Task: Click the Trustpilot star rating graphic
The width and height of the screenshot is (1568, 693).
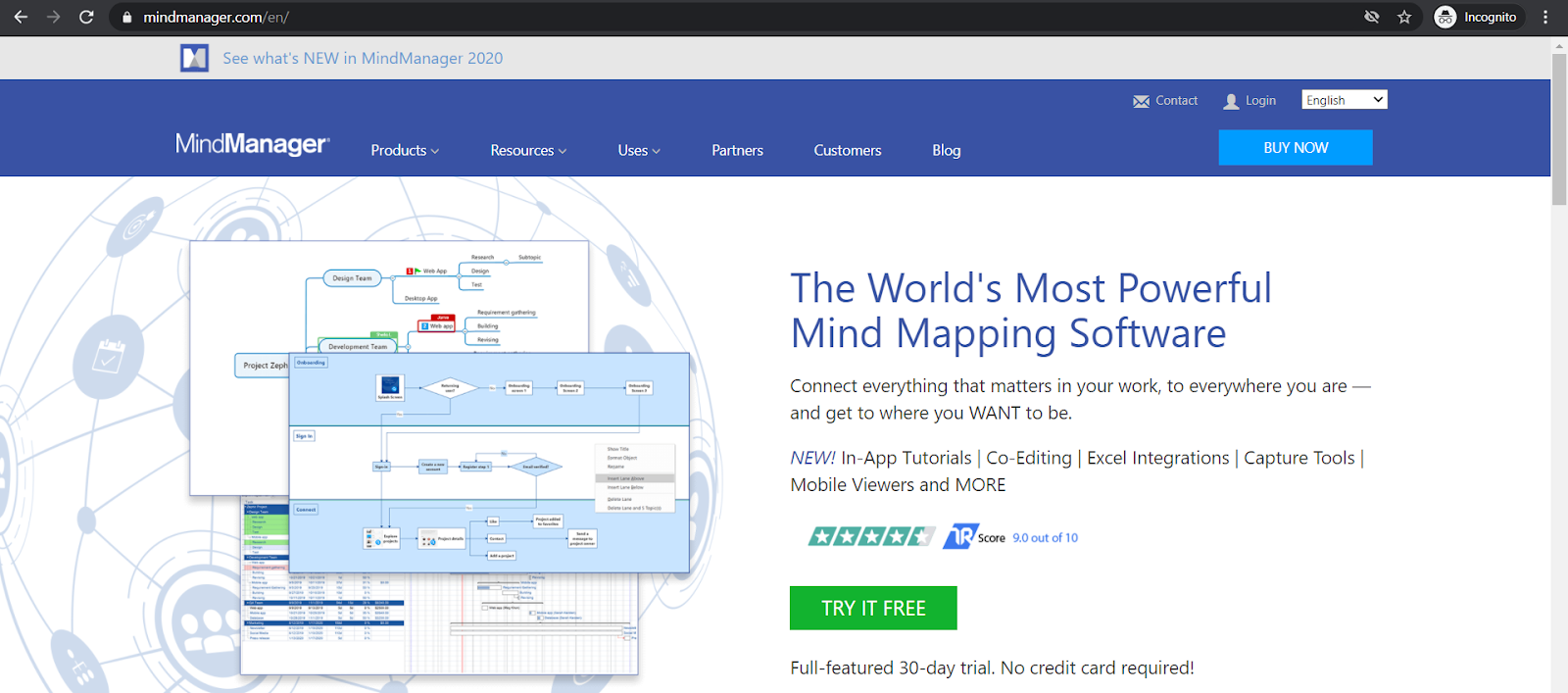Action: point(870,536)
